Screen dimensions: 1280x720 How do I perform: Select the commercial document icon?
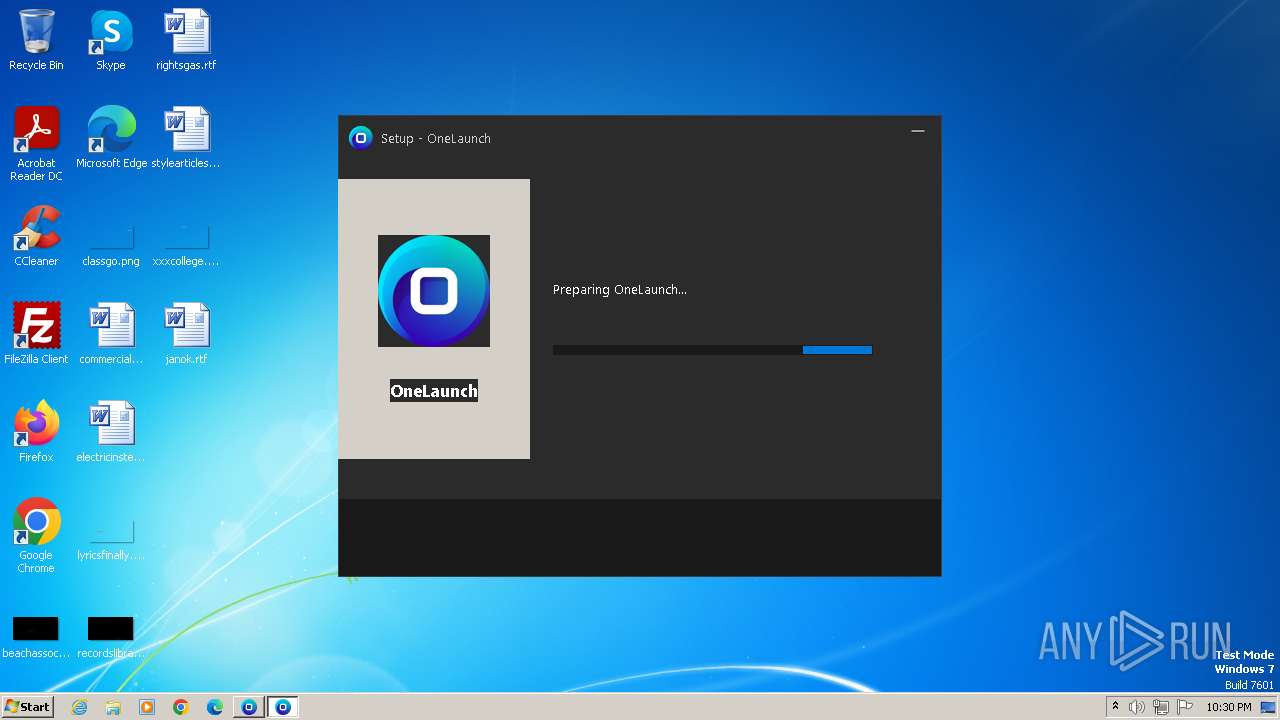pos(111,334)
